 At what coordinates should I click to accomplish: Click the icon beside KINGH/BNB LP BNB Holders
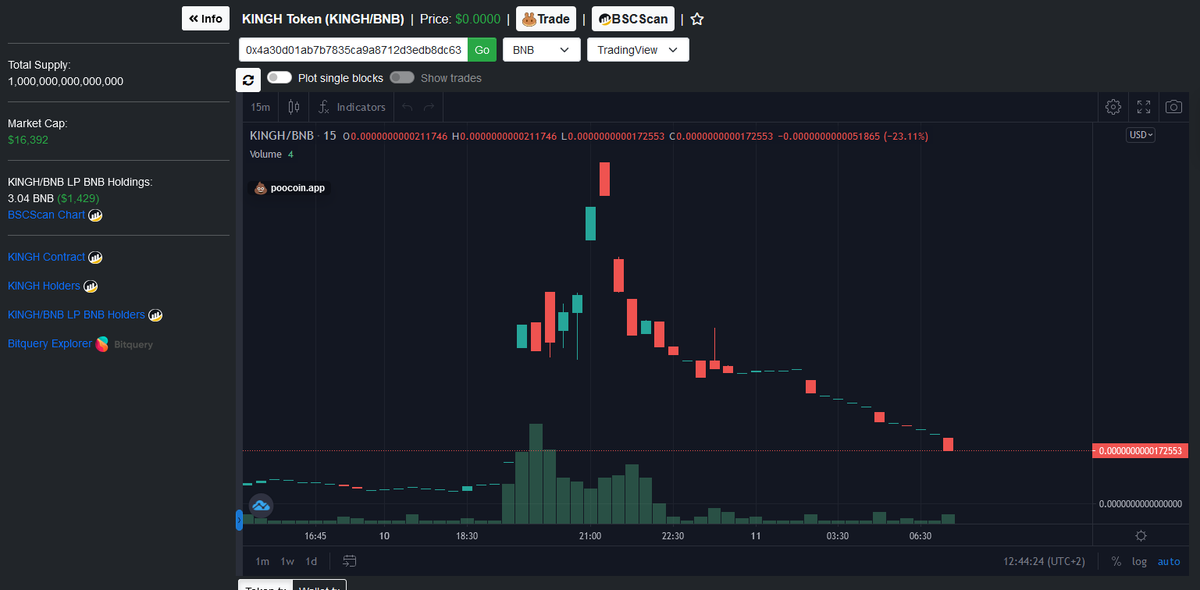click(x=155, y=315)
